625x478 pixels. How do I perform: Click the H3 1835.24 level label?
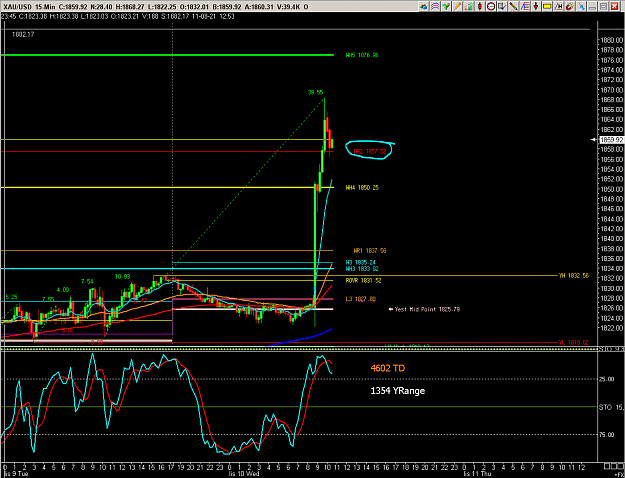tap(361, 262)
